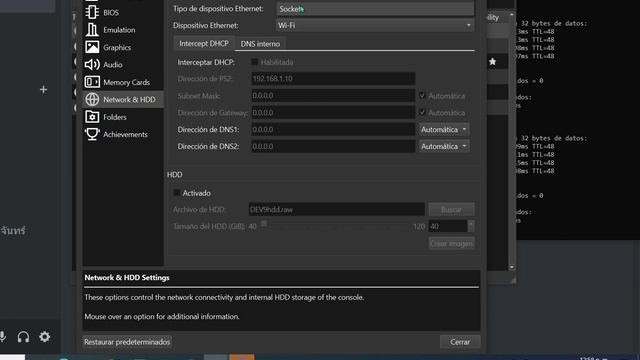This screenshot has width=640, height=360.
Task: Click the Crear imagen button
Action: 451,243
